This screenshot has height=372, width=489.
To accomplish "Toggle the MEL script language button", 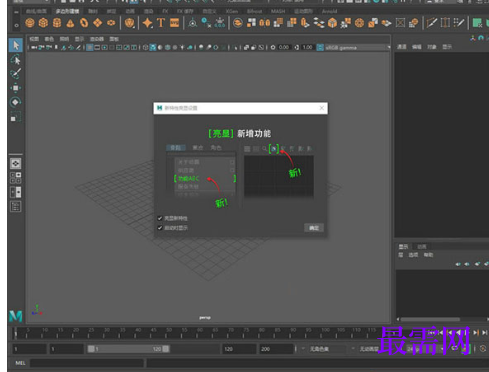I will [x=20, y=363].
